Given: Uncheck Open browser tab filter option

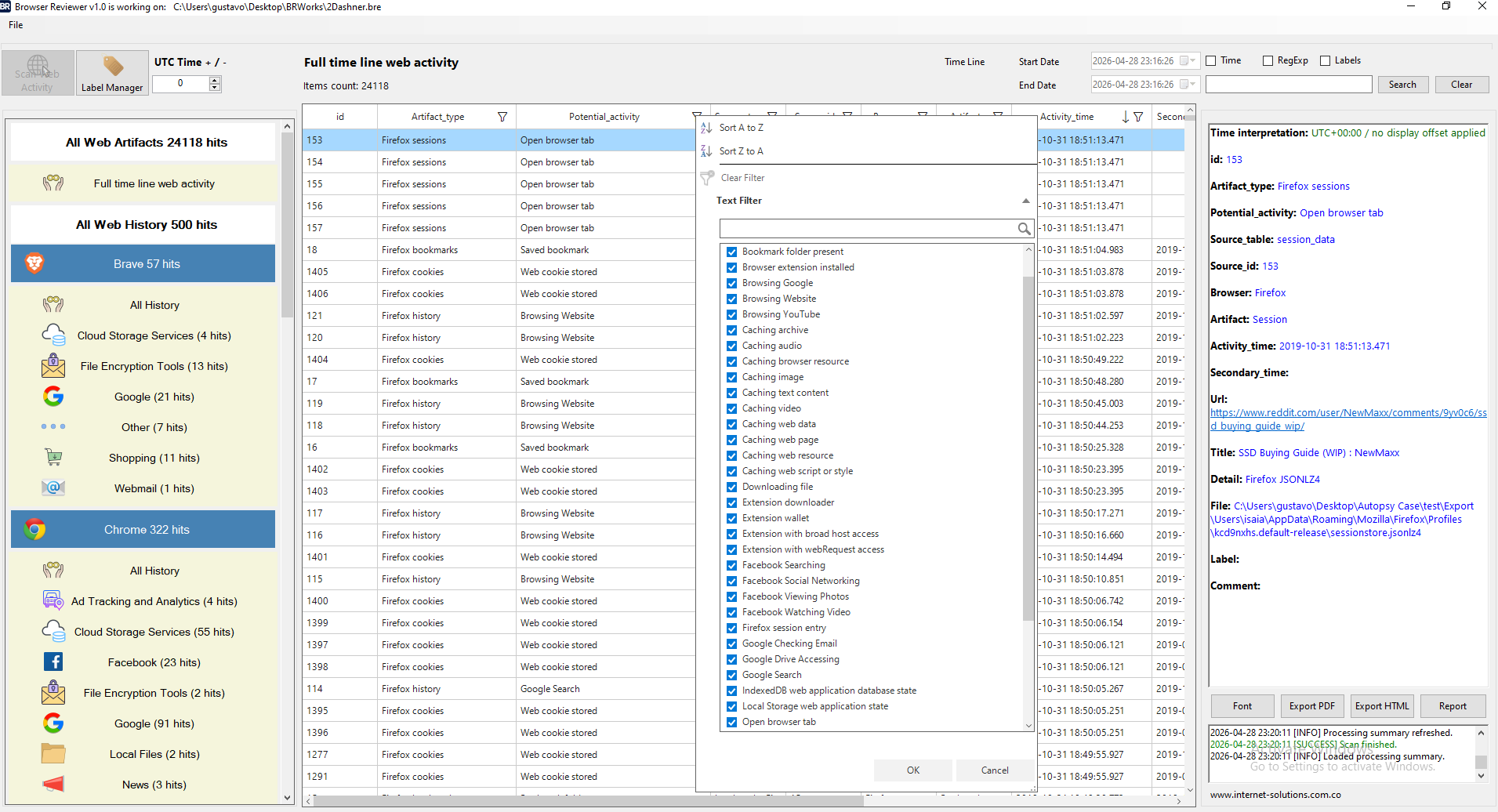Looking at the screenshot, I should click(x=731, y=722).
